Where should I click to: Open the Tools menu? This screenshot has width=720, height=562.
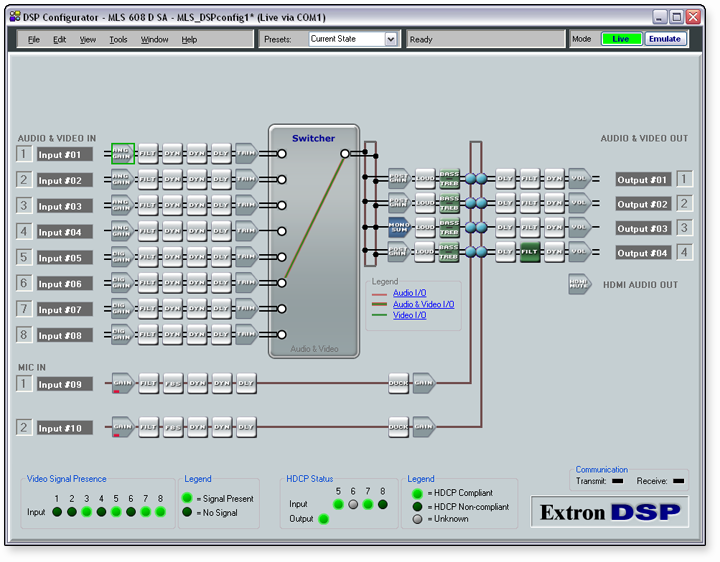click(118, 40)
